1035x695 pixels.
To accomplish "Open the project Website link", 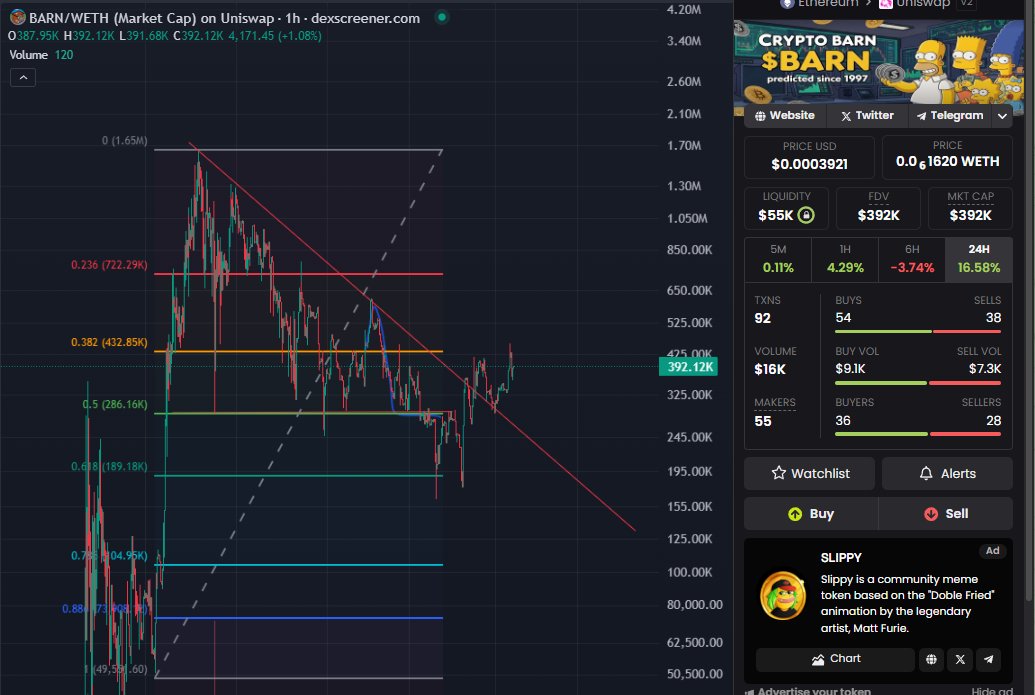I will pos(785,116).
